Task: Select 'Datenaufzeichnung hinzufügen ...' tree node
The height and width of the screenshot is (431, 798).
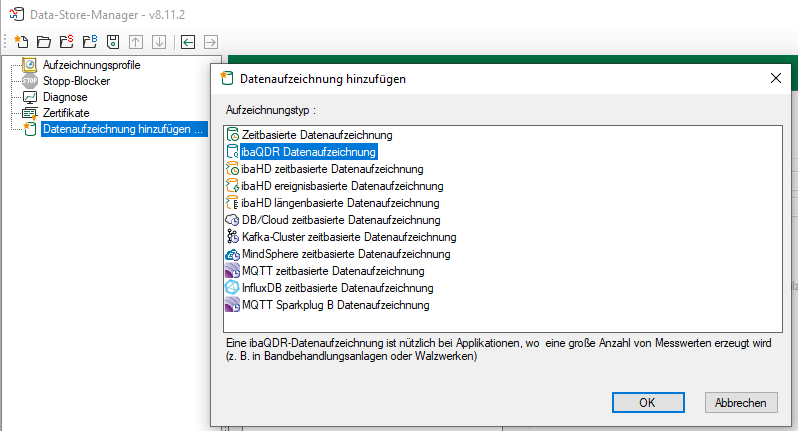Action: (x=124, y=129)
